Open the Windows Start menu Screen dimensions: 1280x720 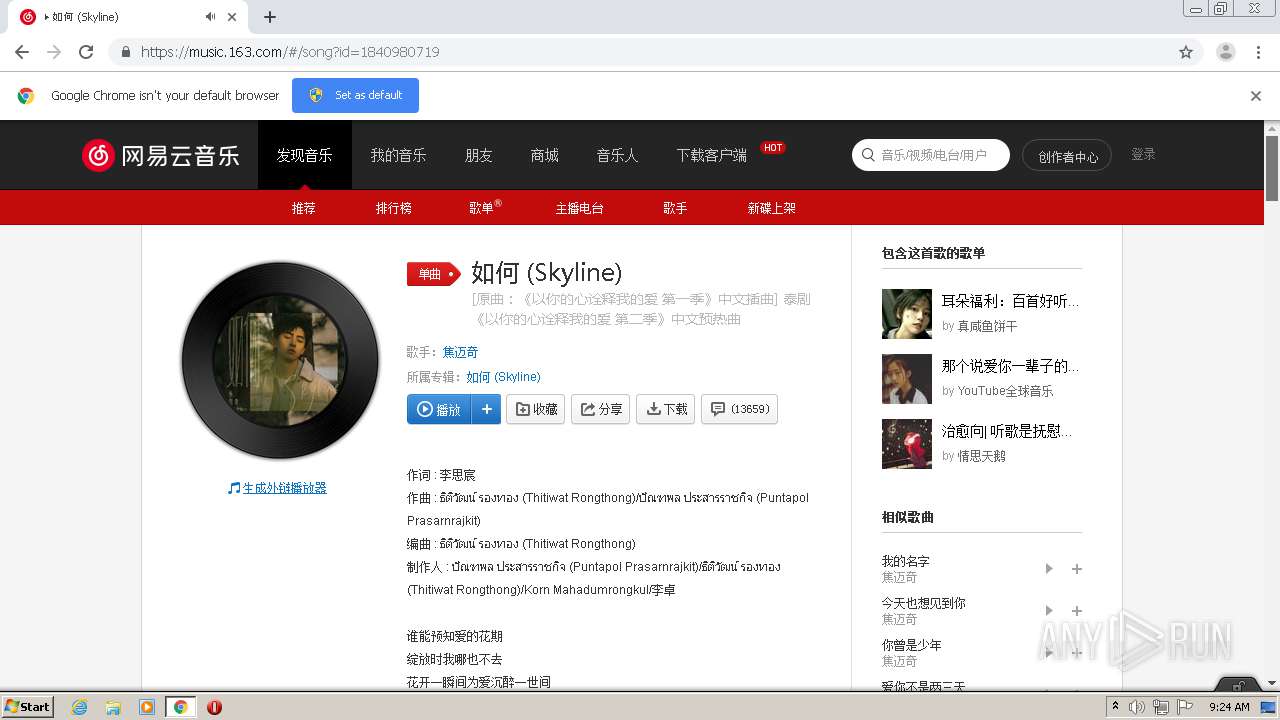(x=28, y=706)
